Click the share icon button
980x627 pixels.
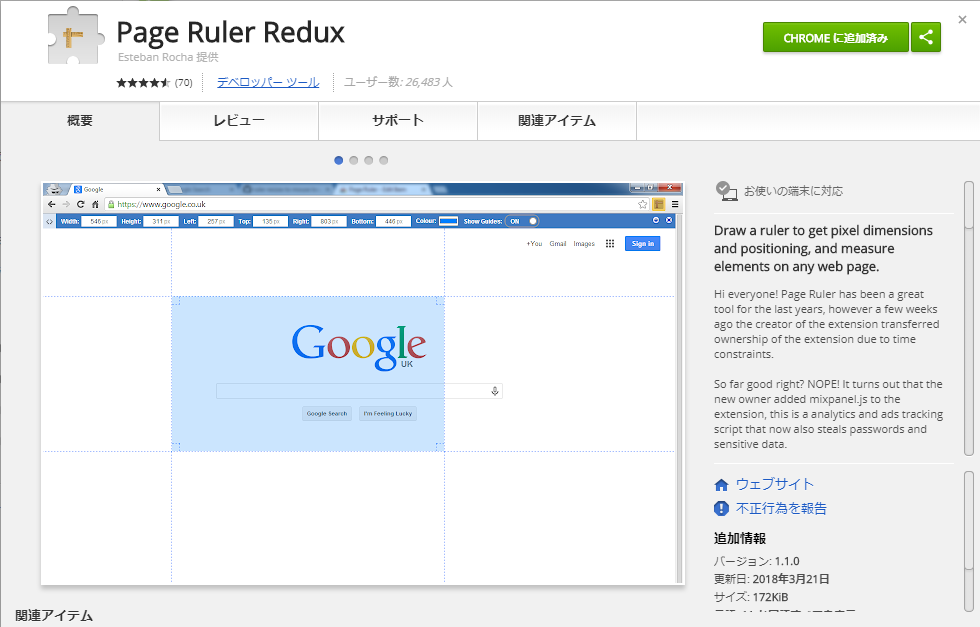(926, 38)
